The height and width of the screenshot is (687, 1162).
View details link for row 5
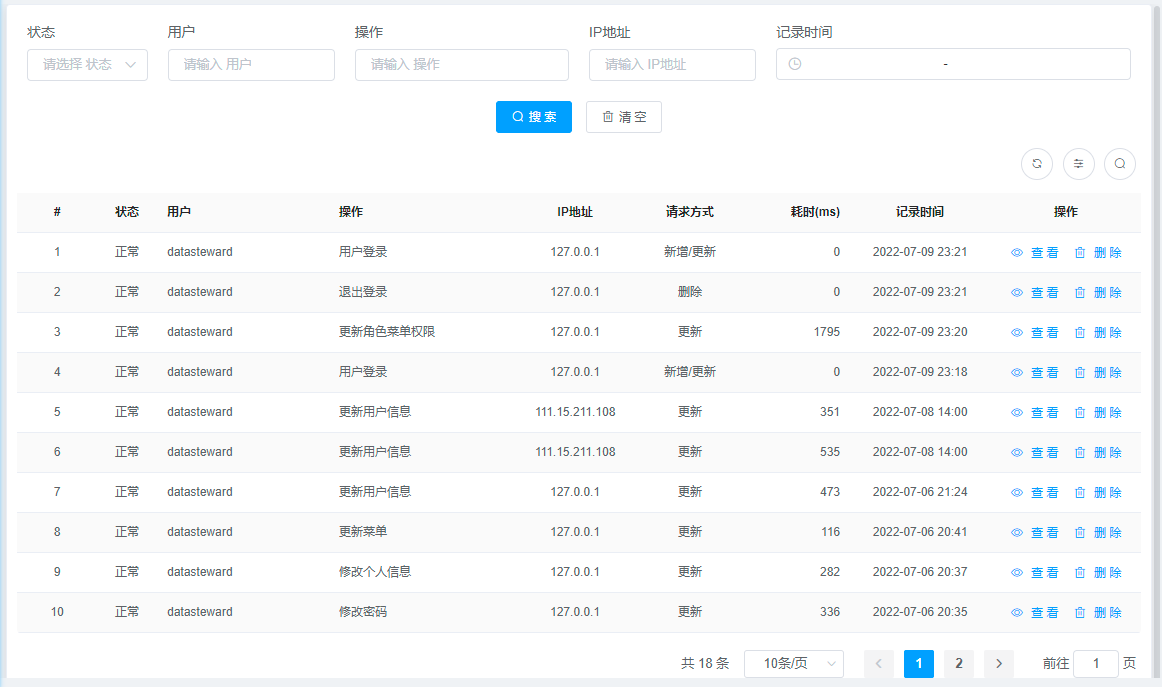(x=1035, y=413)
